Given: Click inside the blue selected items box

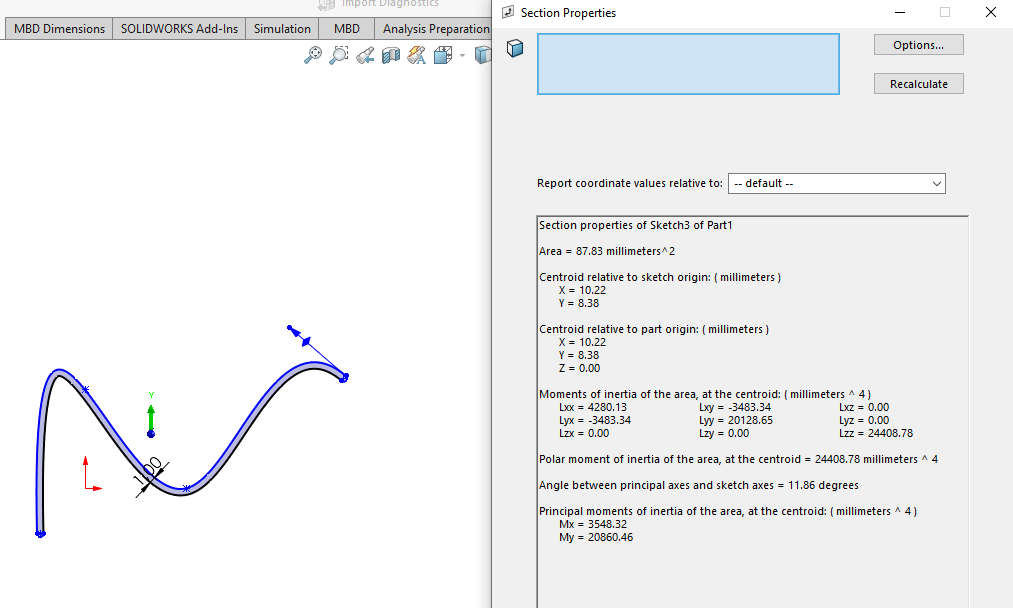Looking at the screenshot, I should coord(688,64).
